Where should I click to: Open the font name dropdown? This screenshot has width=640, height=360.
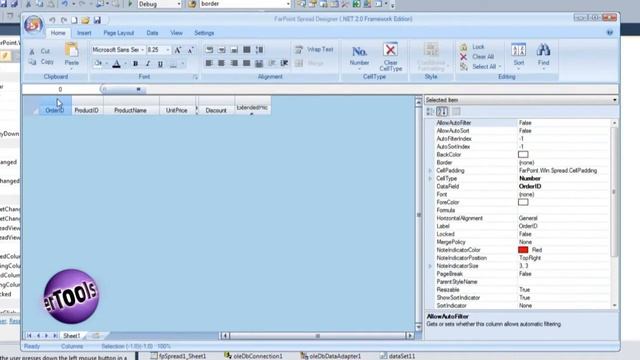[142, 50]
